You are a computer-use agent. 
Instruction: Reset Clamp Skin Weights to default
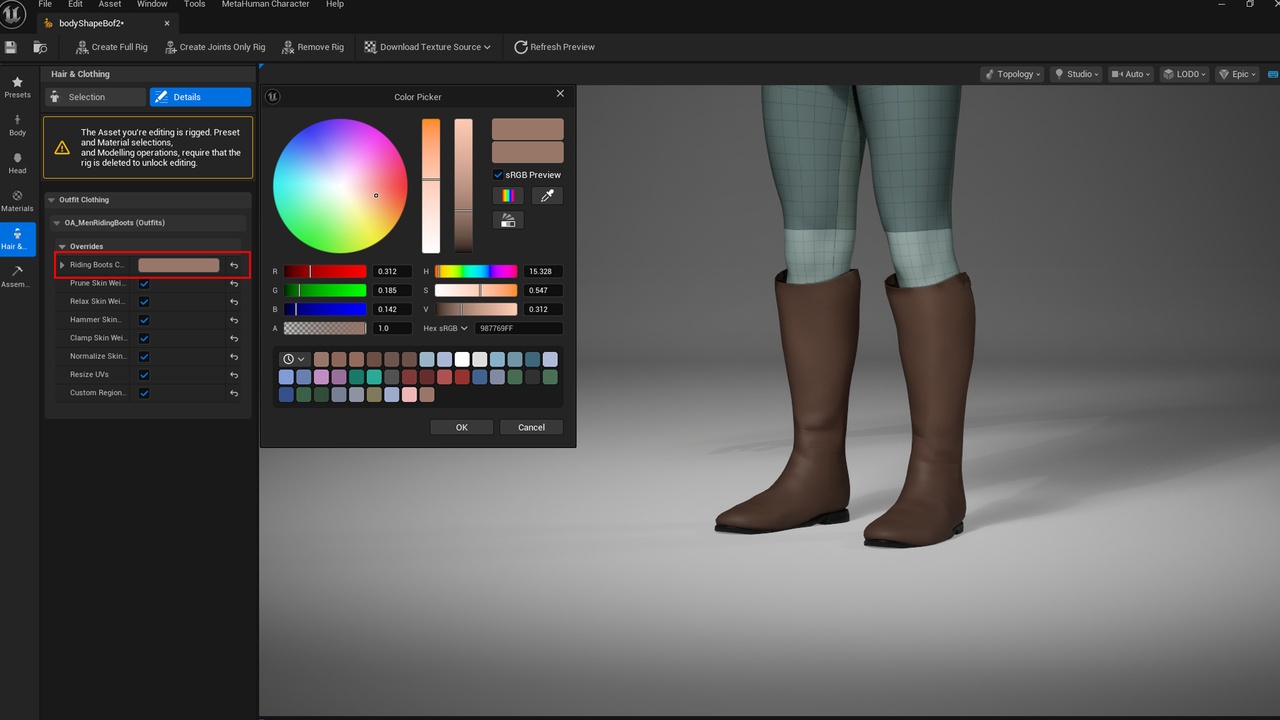(x=234, y=338)
